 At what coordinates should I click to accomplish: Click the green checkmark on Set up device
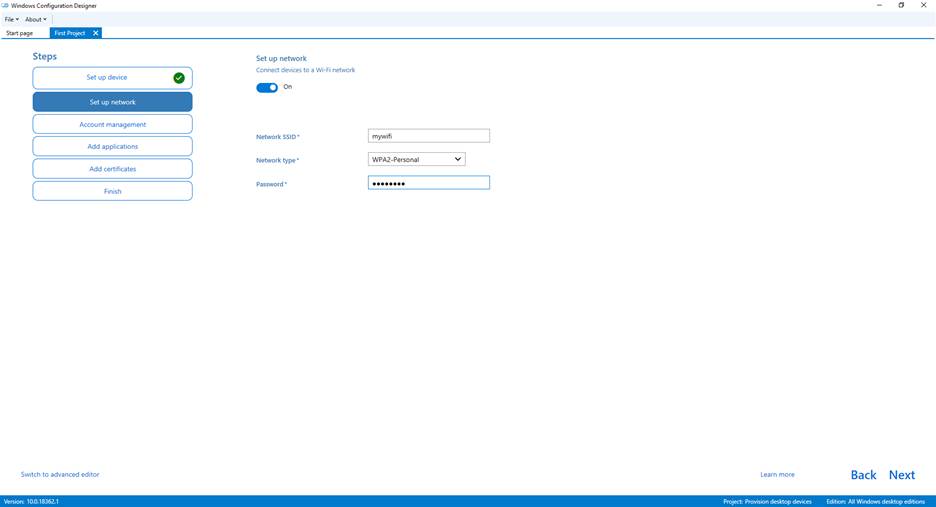(178, 78)
